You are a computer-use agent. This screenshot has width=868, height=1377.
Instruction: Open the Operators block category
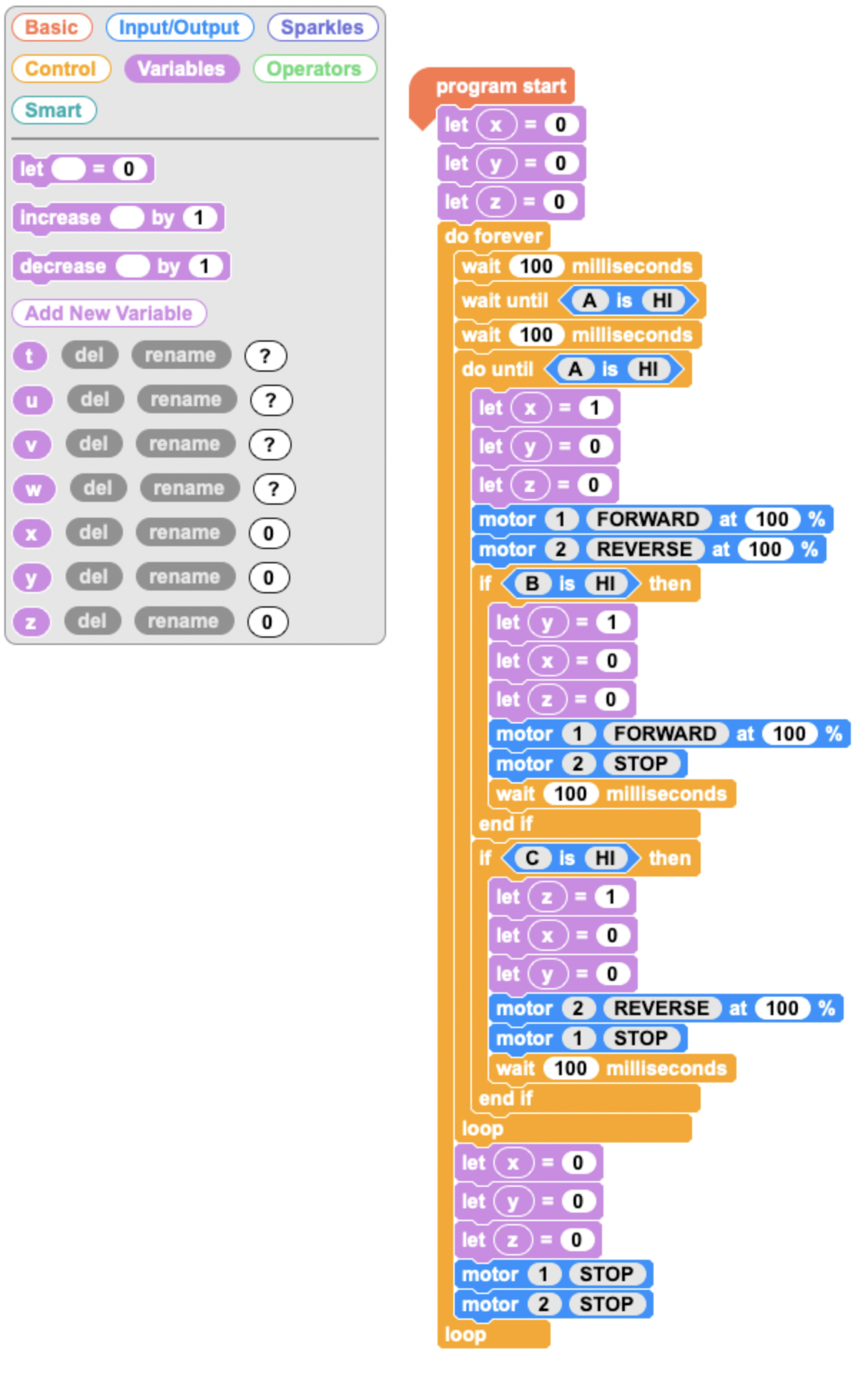point(314,69)
